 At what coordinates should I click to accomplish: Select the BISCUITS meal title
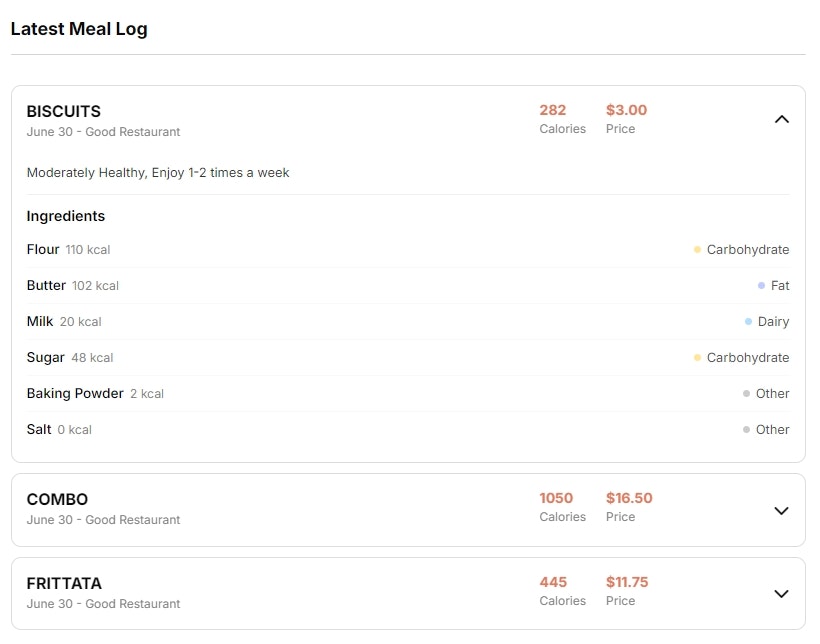coord(64,111)
